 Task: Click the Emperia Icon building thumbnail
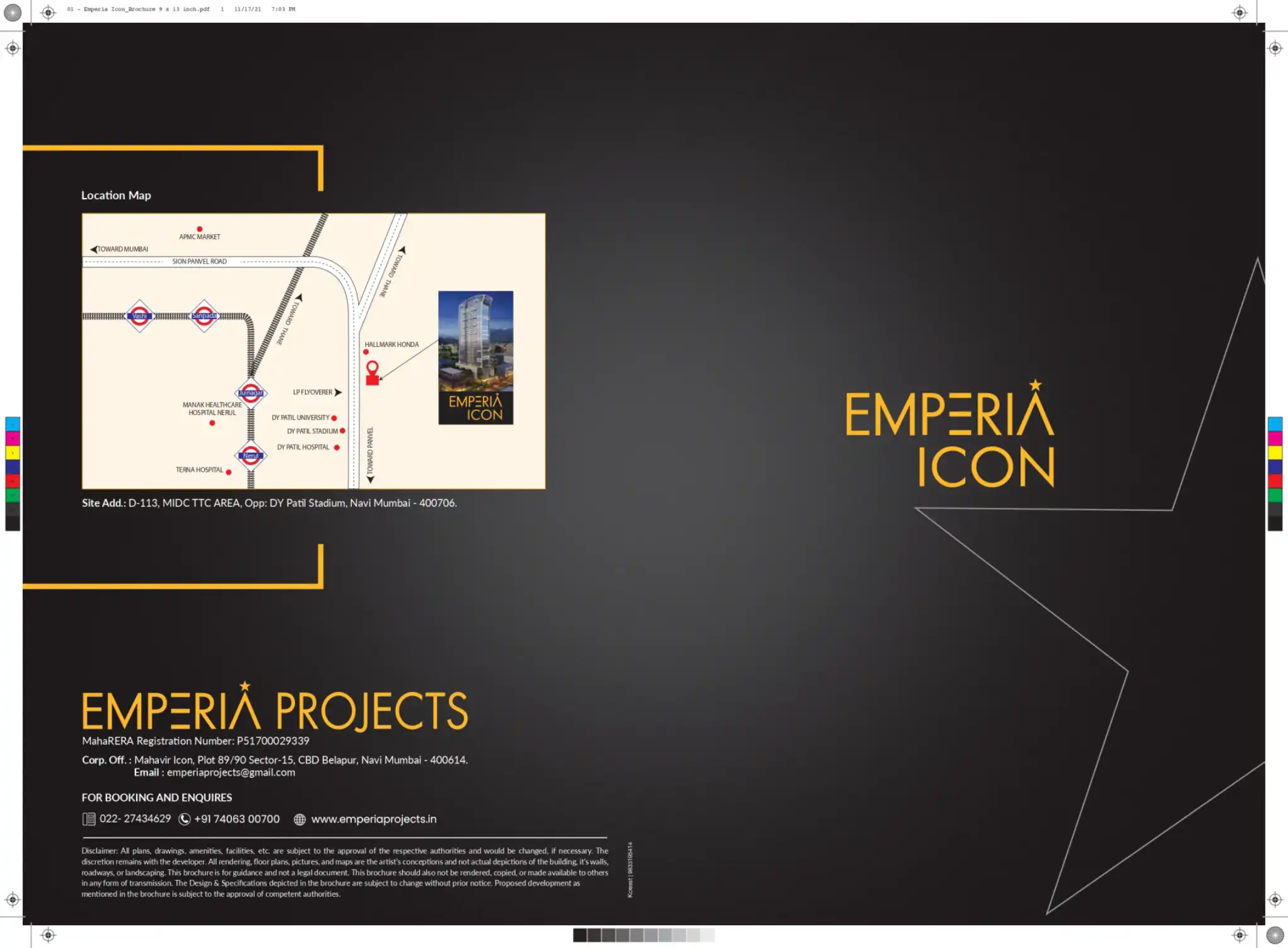[x=475, y=357]
